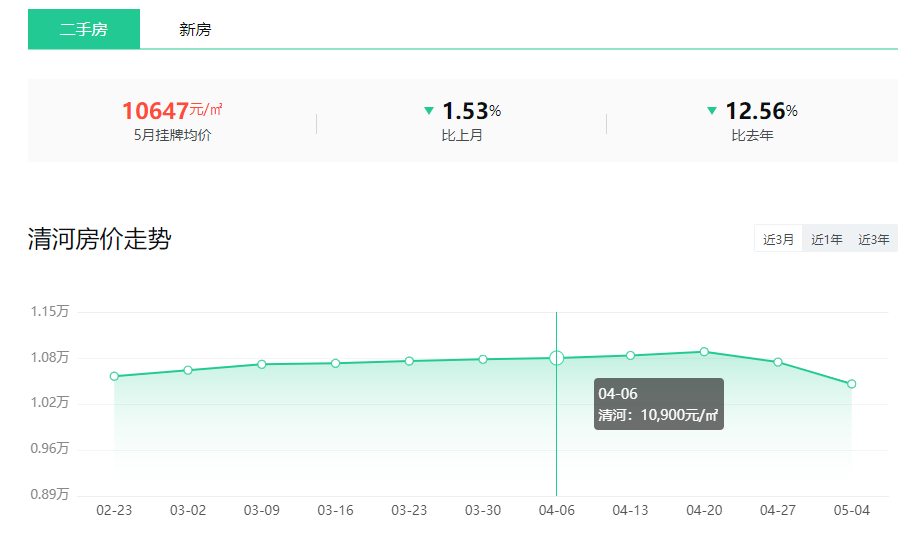
Task: Open the 新房 tab
Action: 195,29
